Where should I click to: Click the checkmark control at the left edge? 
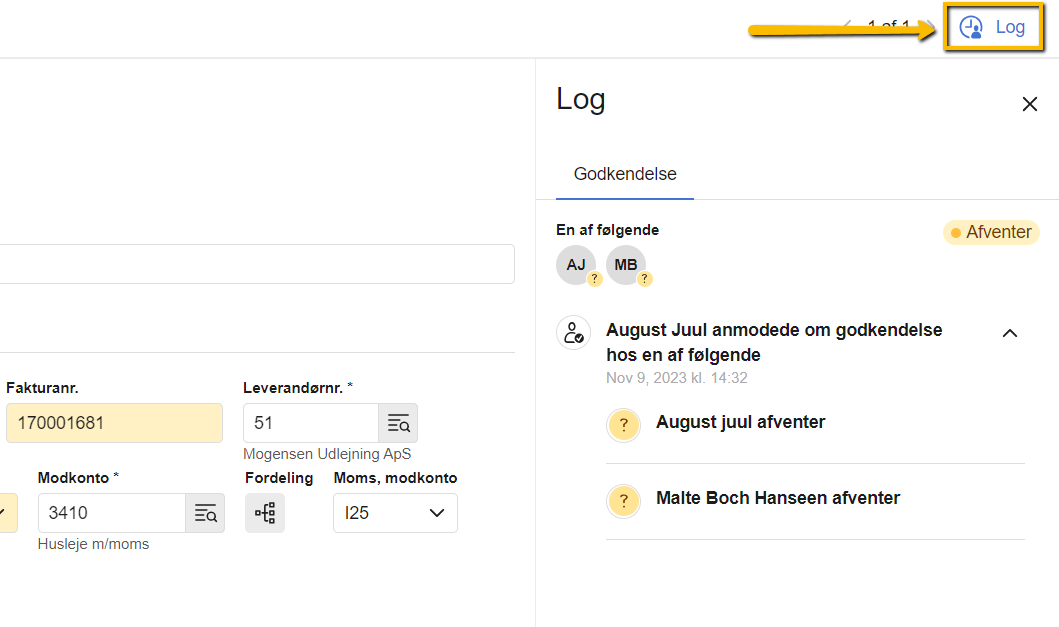[4, 510]
